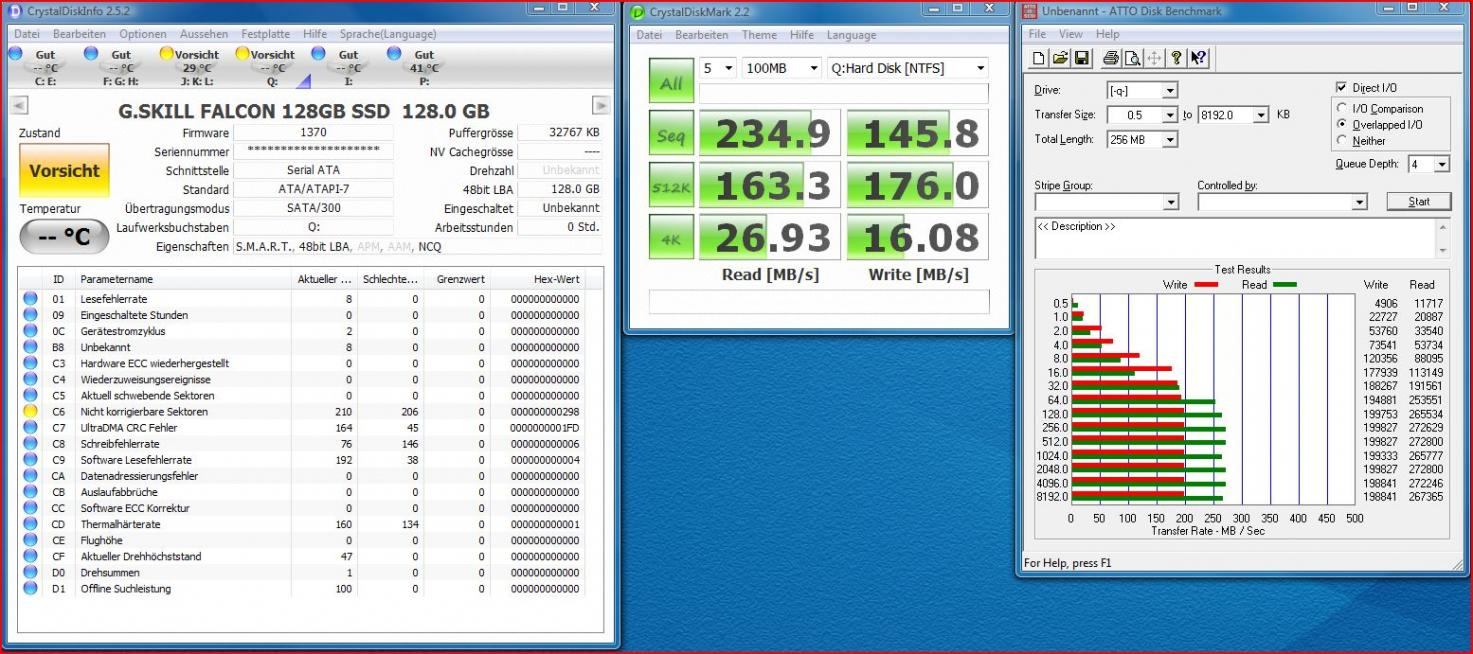Image resolution: width=1473 pixels, height=654 pixels.
Task: Select I/O Comparison radio button
Action: click(x=1342, y=108)
